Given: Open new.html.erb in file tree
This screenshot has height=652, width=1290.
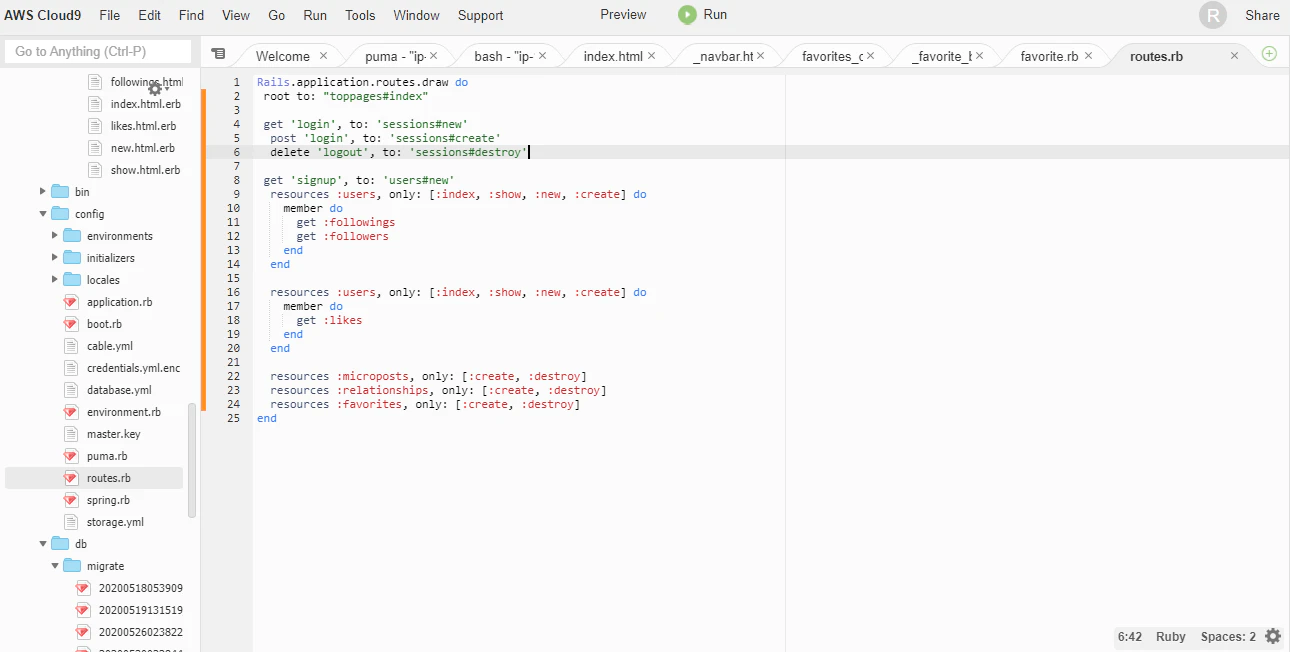Looking at the screenshot, I should pos(142,148).
